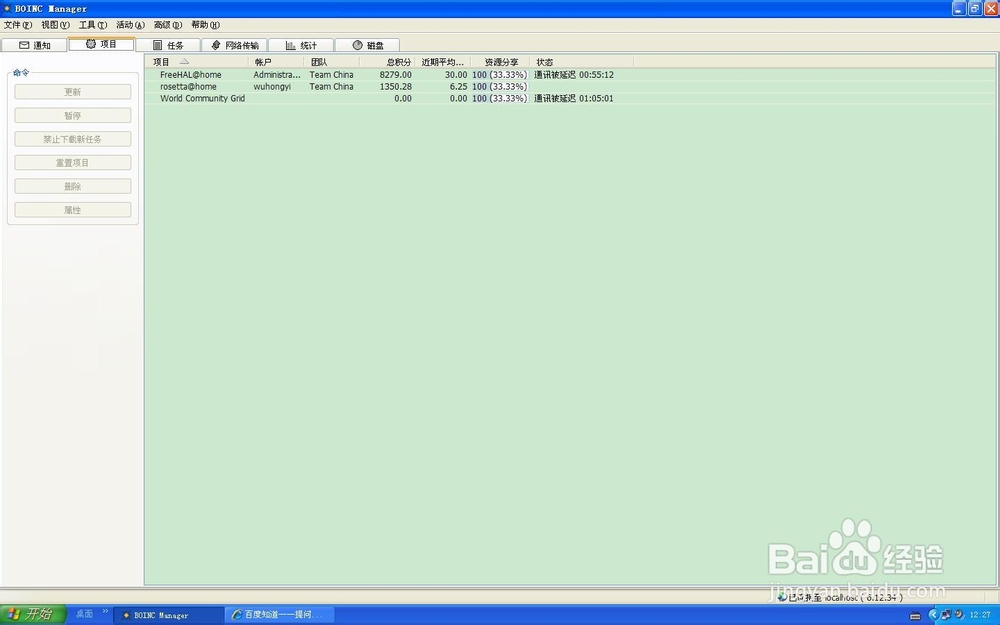The width and height of the screenshot is (1000, 625).
Task: Click the 暂停 command button
Action: coord(73,115)
